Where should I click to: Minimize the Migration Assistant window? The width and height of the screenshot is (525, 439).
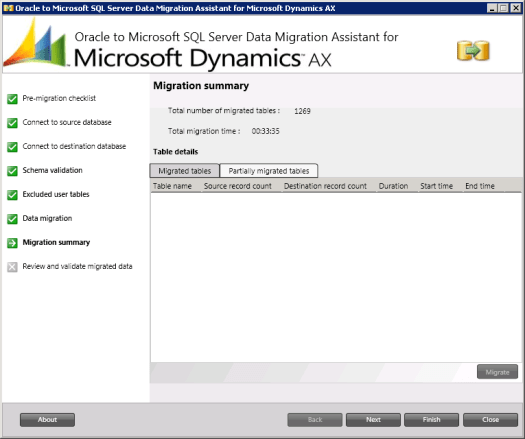492,8
